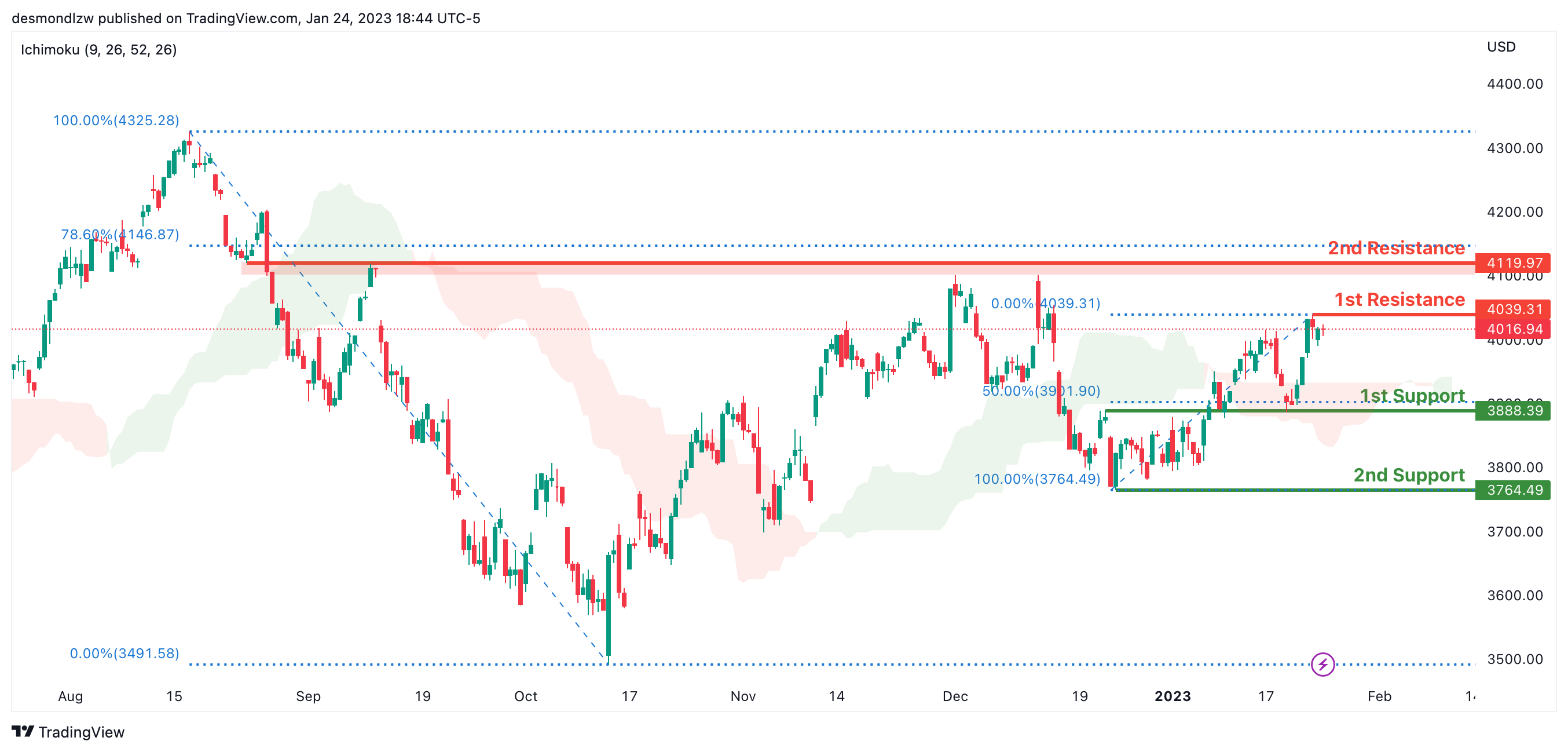Click the 100.00%(4325.28) Fibonacci level label
The height and width of the screenshot is (752, 1568).
[116, 120]
